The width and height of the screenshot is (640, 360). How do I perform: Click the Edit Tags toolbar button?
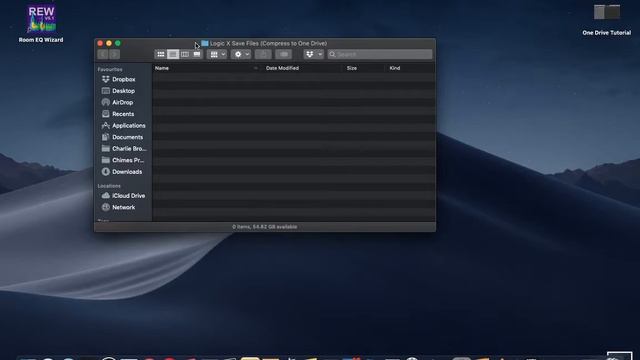pyautogui.click(x=284, y=54)
